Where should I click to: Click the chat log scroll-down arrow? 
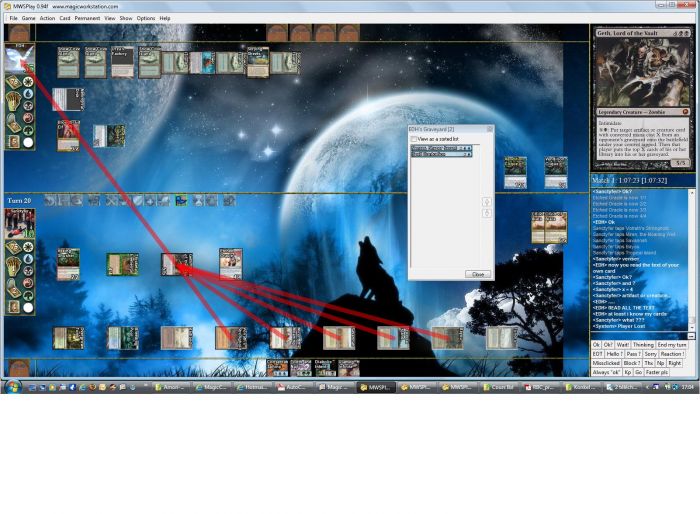pos(692,327)
